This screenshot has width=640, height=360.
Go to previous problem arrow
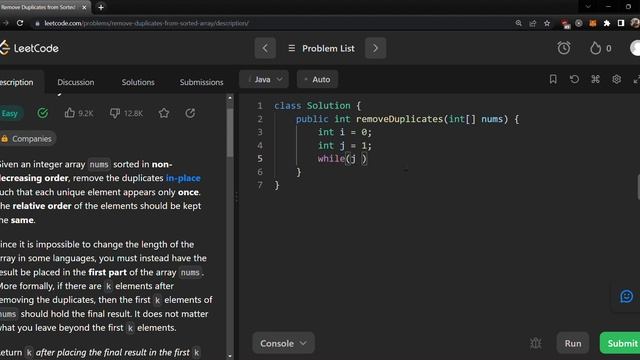click(265, 48)
